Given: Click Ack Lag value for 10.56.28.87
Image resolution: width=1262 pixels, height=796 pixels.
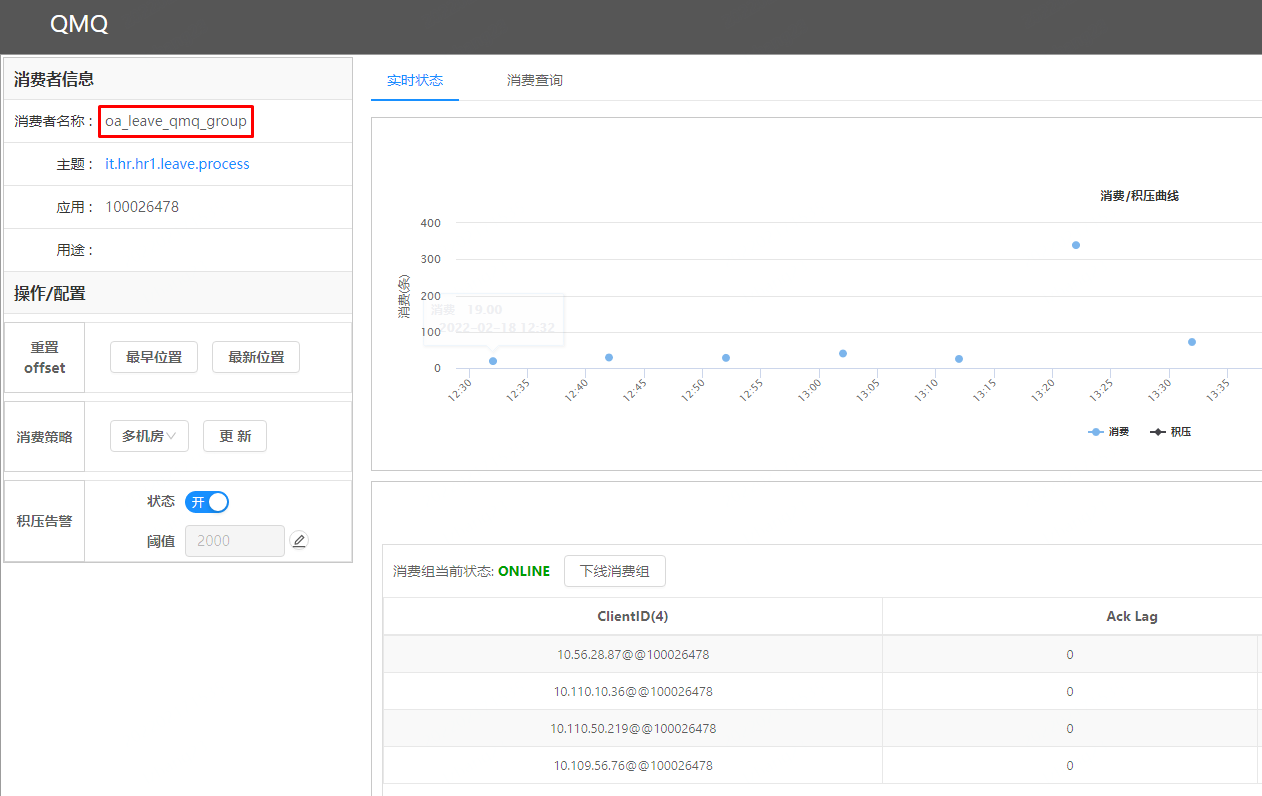Looking at the screenshot, I should (x=1070, y=655).
